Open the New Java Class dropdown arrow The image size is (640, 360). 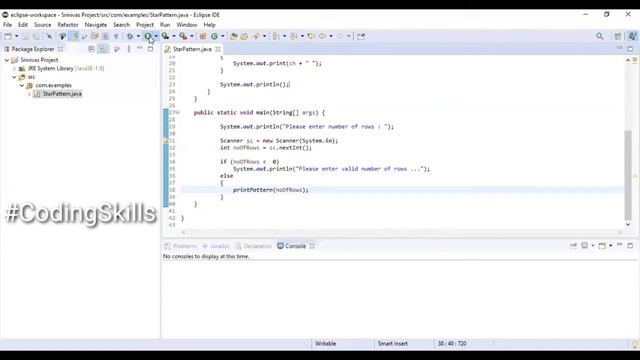click(222, 36)
